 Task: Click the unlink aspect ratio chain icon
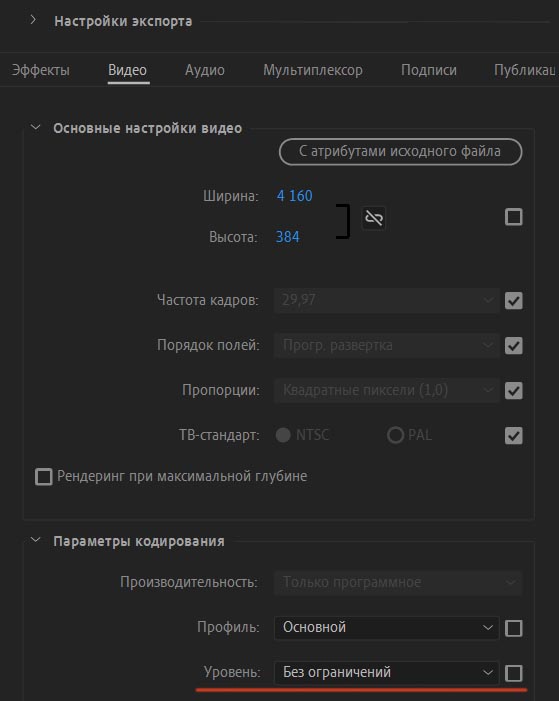(x=373, y=218)
